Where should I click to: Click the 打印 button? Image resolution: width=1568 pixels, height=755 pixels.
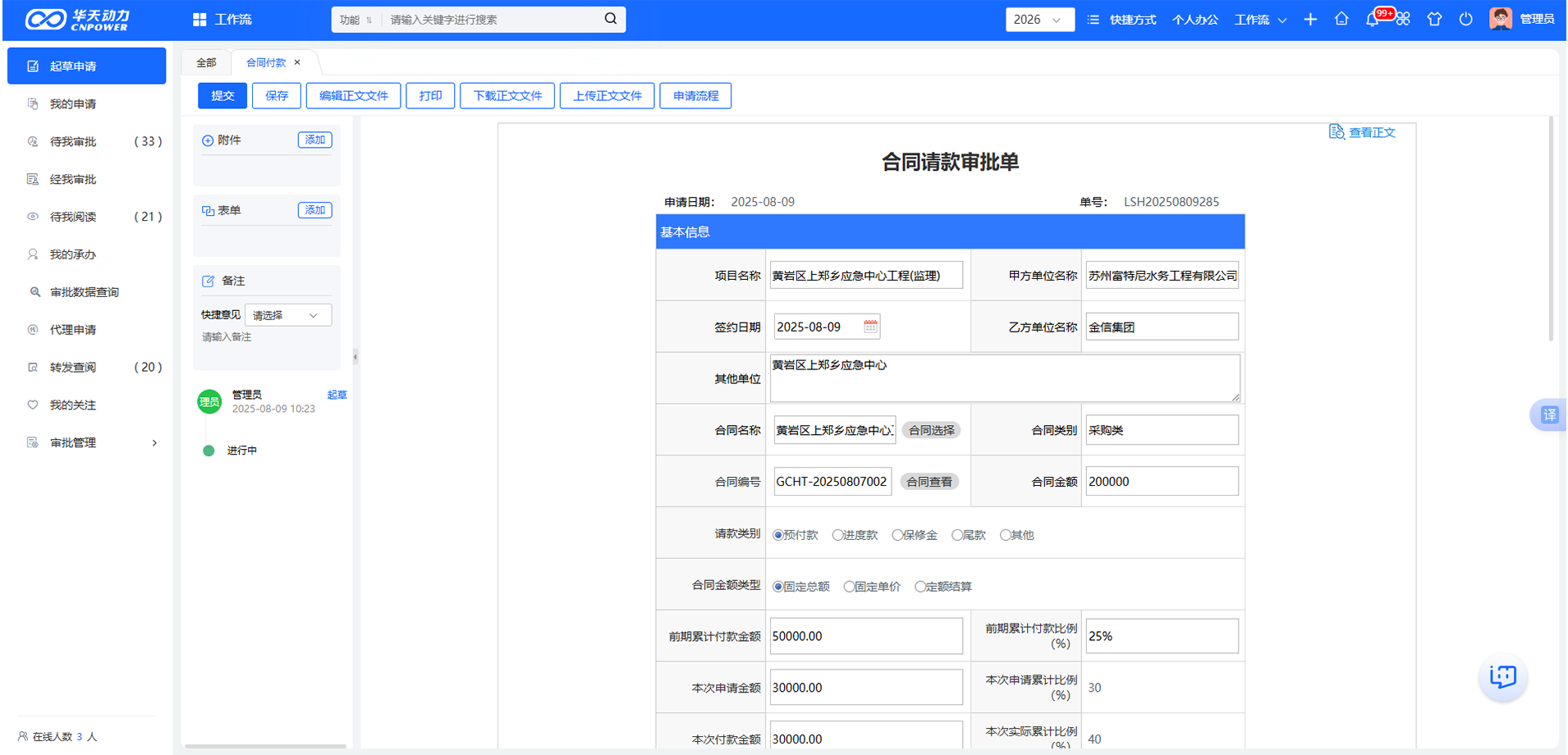pos(430,96)
